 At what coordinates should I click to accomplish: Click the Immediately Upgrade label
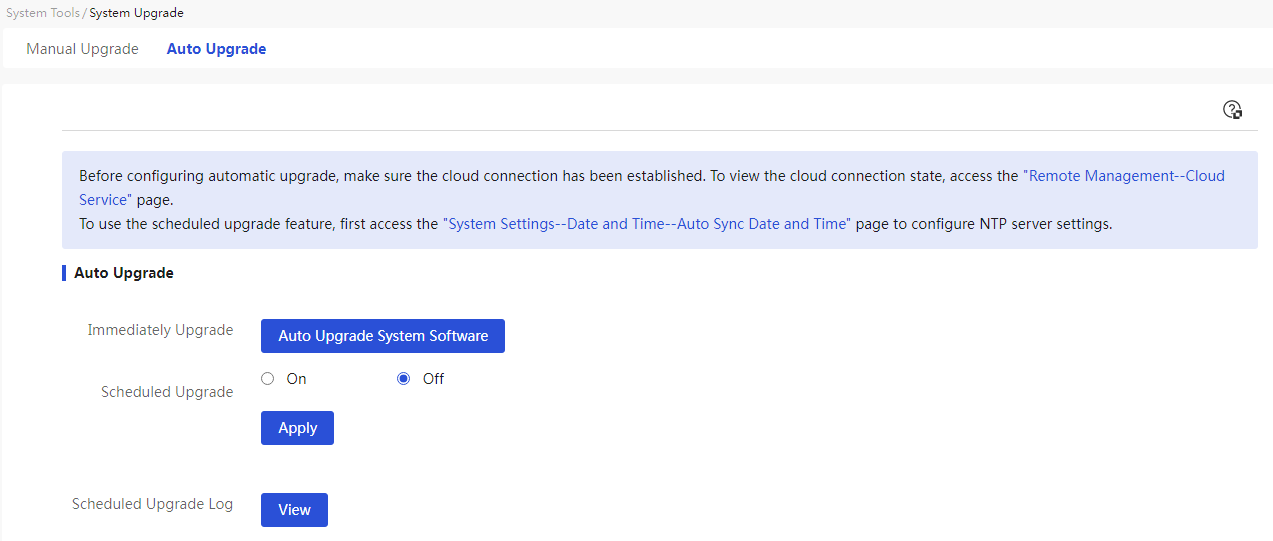[x=160, y=330]
